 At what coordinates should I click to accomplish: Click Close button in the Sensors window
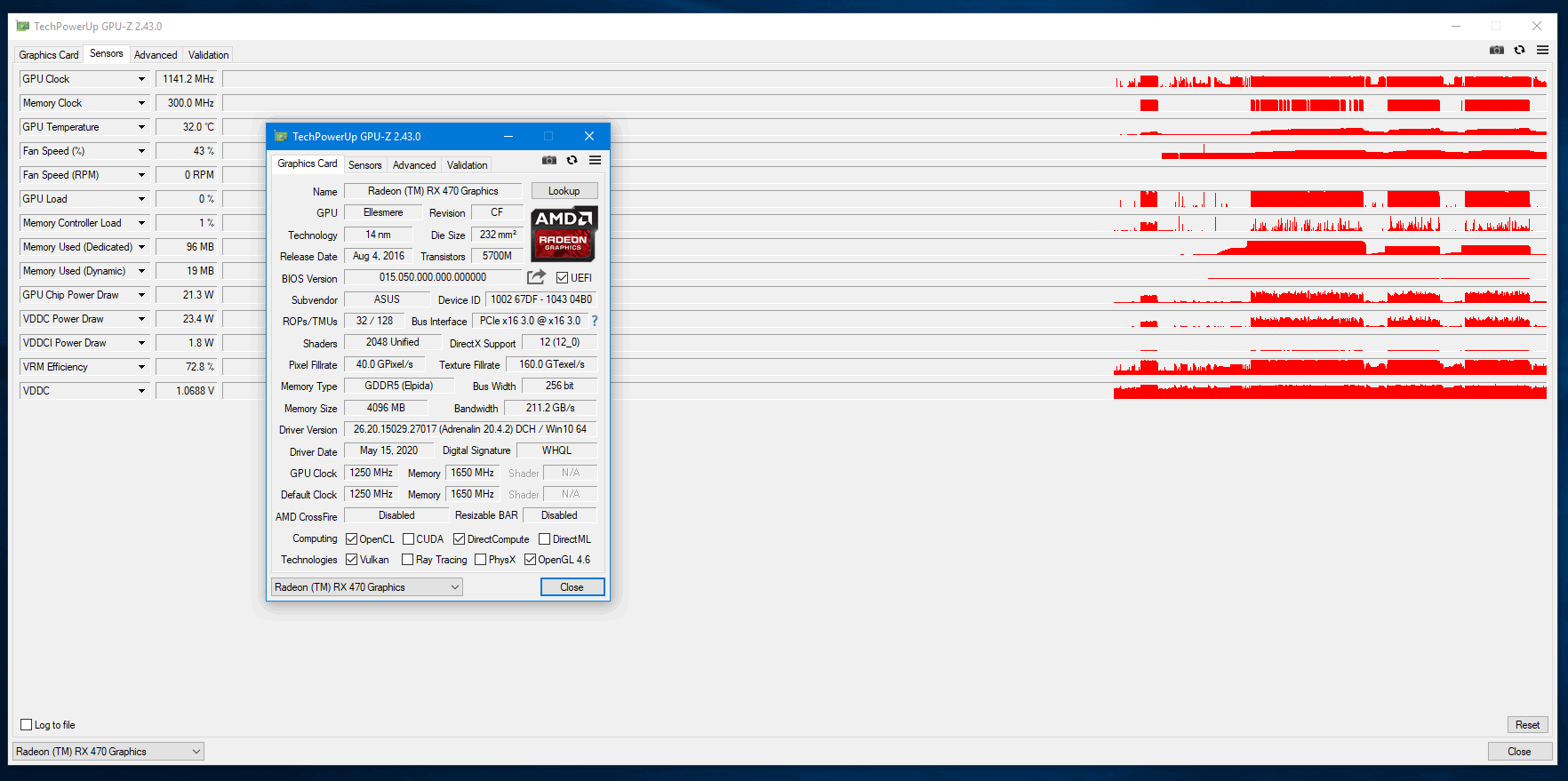[1519, 752]
